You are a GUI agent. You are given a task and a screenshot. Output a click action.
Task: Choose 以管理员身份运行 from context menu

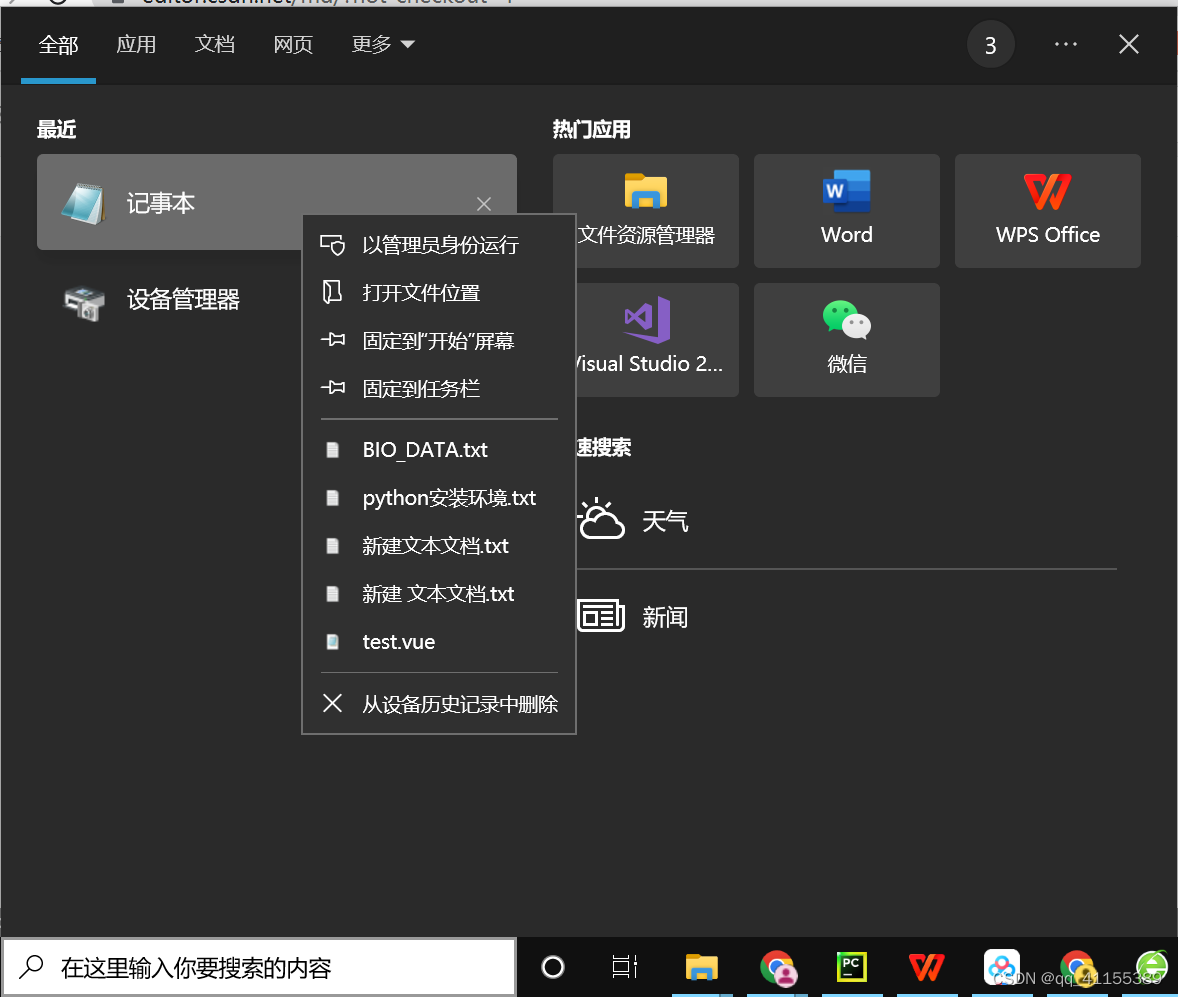439,245
